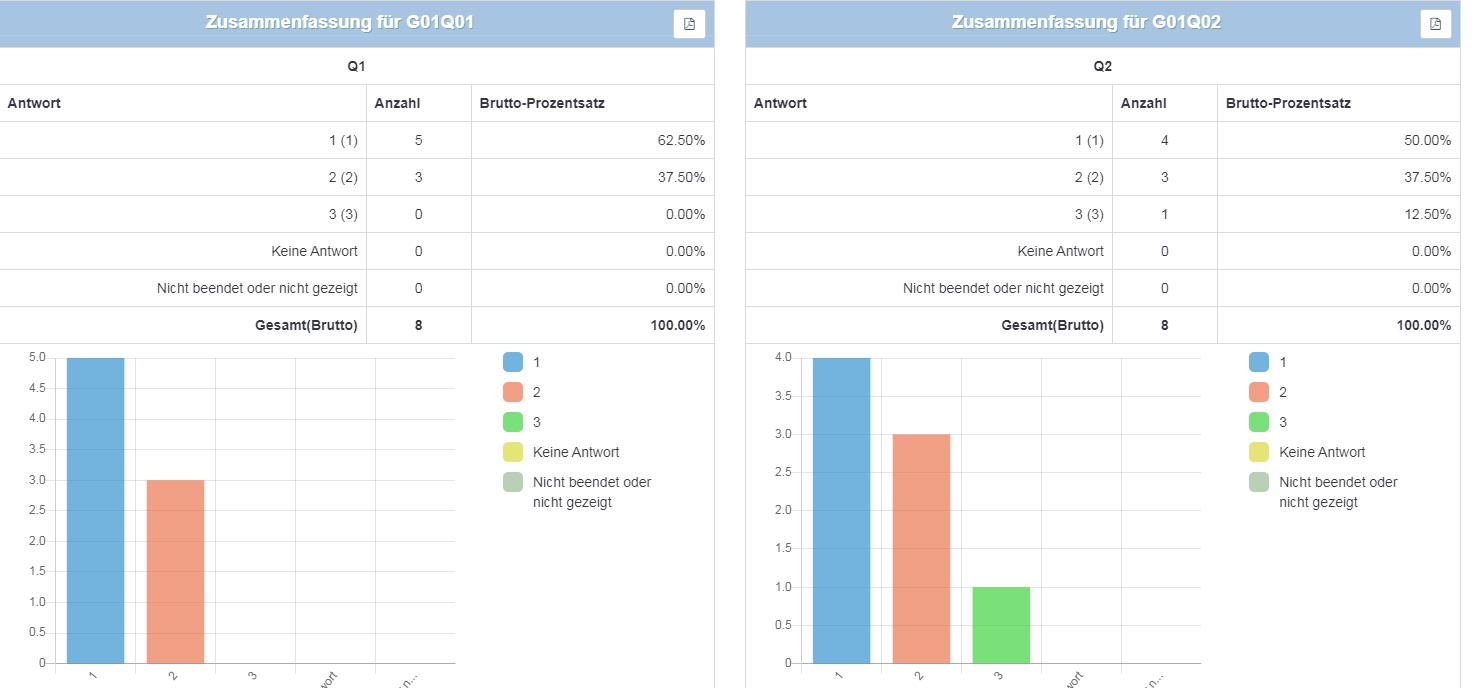
Task: Click the green legend swatch in Q2 chart
Action: (1259, 422)
